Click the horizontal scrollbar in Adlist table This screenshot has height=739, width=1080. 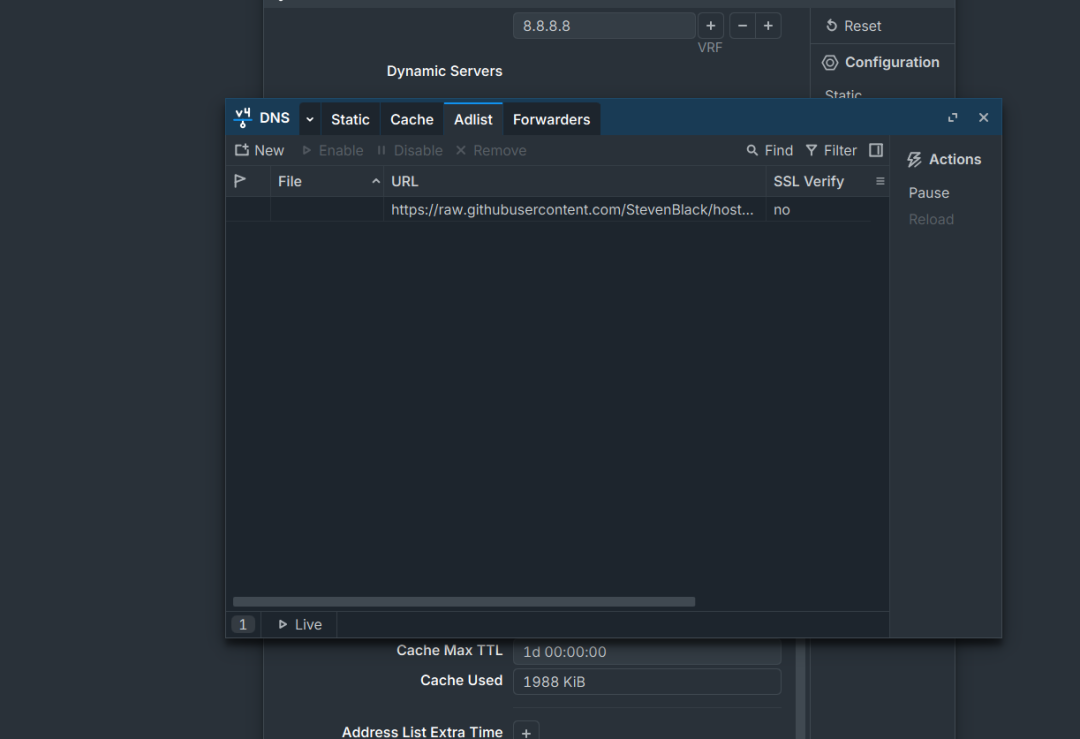[x=464, y=602]
